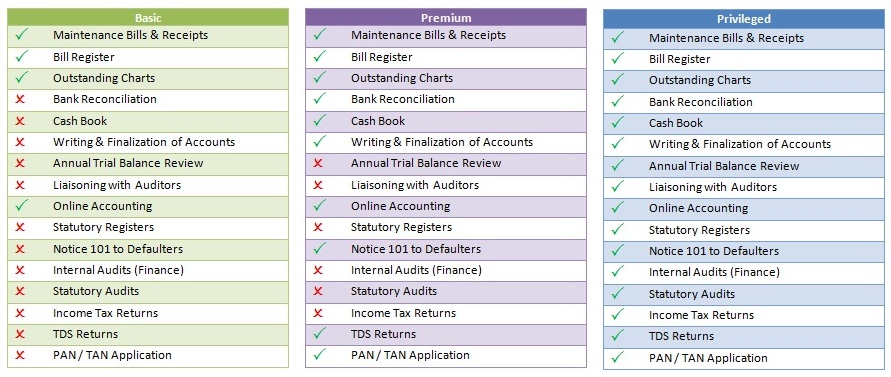Select the Premium plan header
This screenshot has width=891, height=377.
click(446, 18)
